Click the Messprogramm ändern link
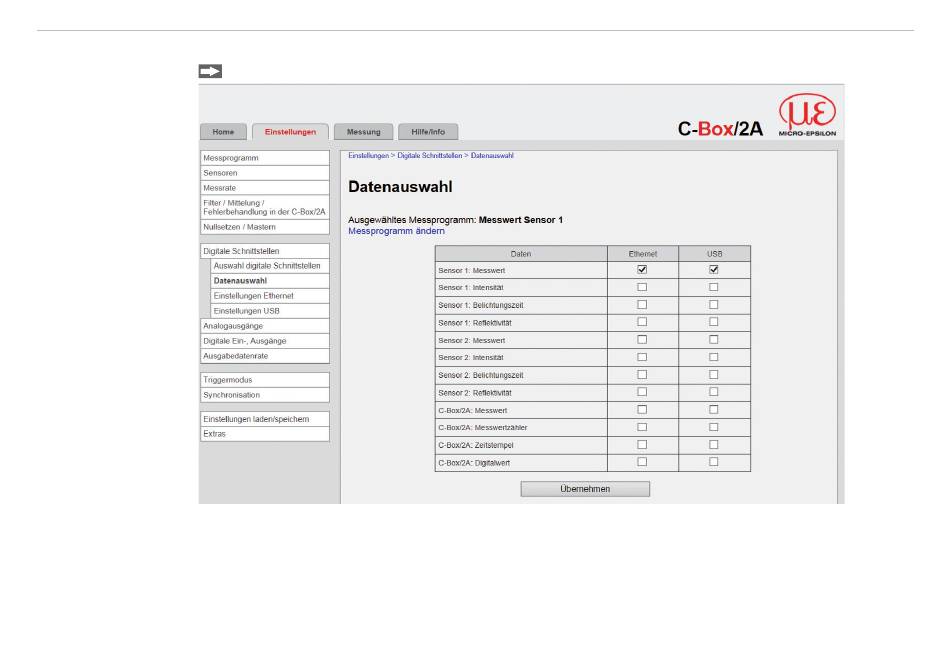 coord(396,231)
